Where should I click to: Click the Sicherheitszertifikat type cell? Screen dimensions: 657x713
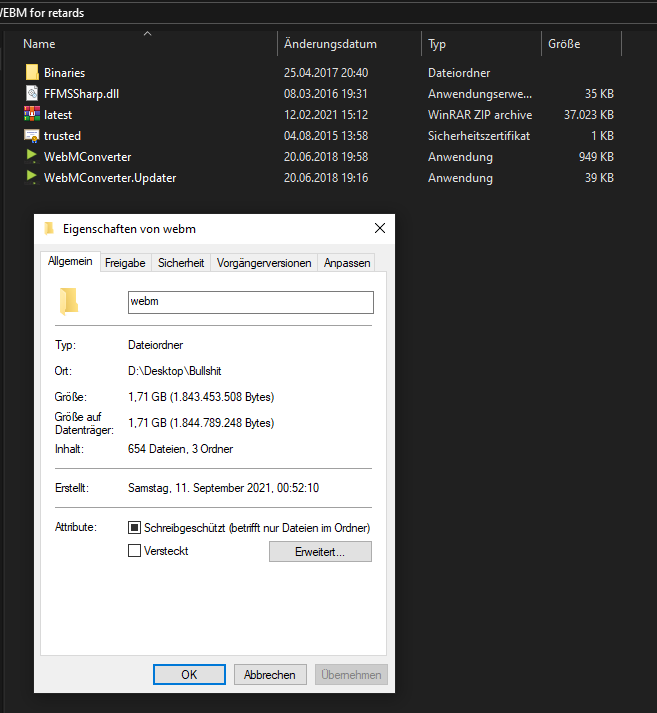tap(479, 136)
